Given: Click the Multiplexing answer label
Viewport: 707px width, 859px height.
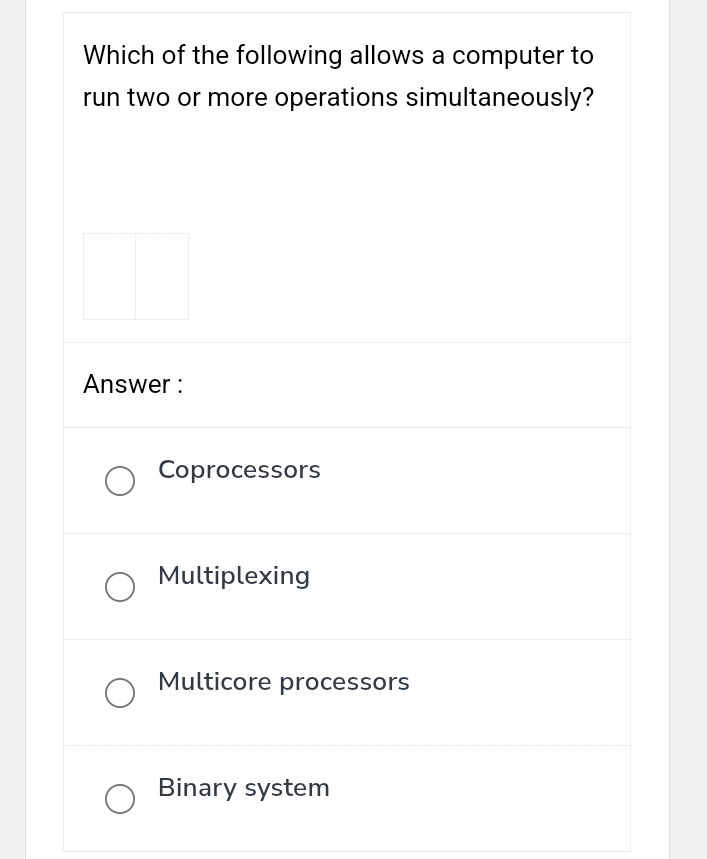Looking at the screenshot, I should (x=233, y=575).
